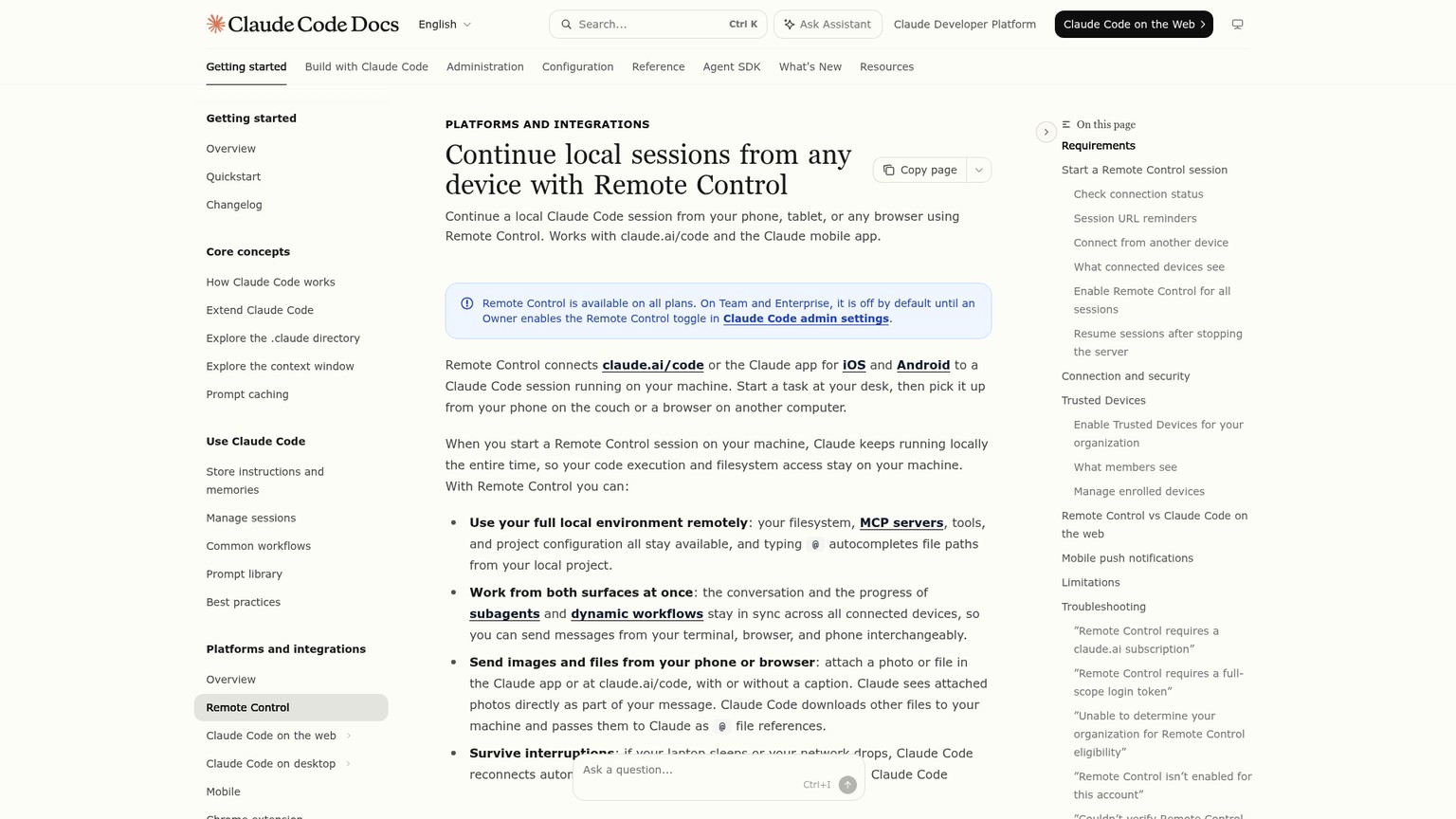Screen dimensions: 1456x819
Task: Open Claude Code on the Web button
Action: tap(1134, 25)
